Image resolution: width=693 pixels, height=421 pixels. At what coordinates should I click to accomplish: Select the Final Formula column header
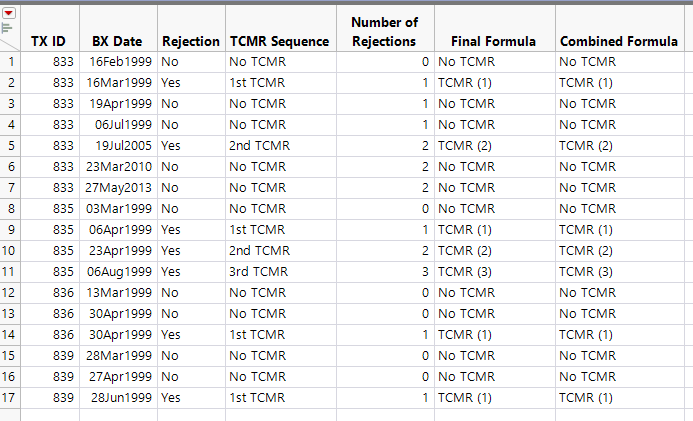tap(493, 41)
